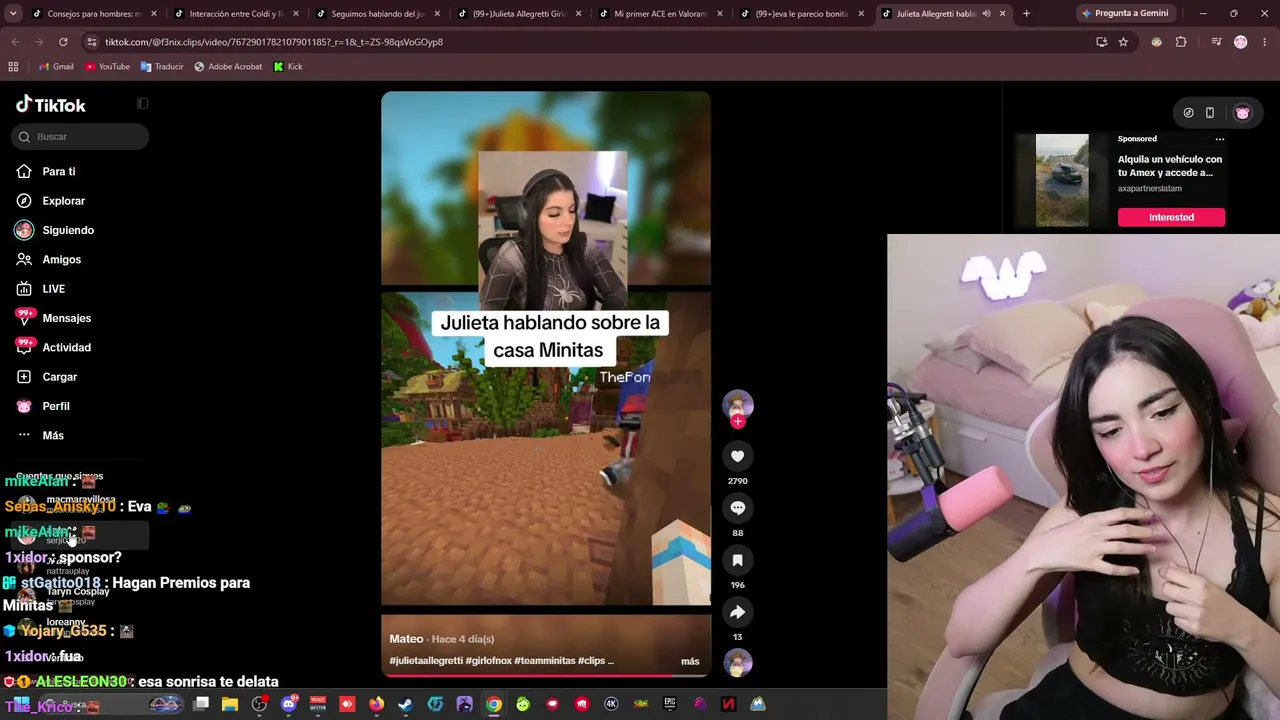Click the TikTok Buscar search field

point(80,137)
